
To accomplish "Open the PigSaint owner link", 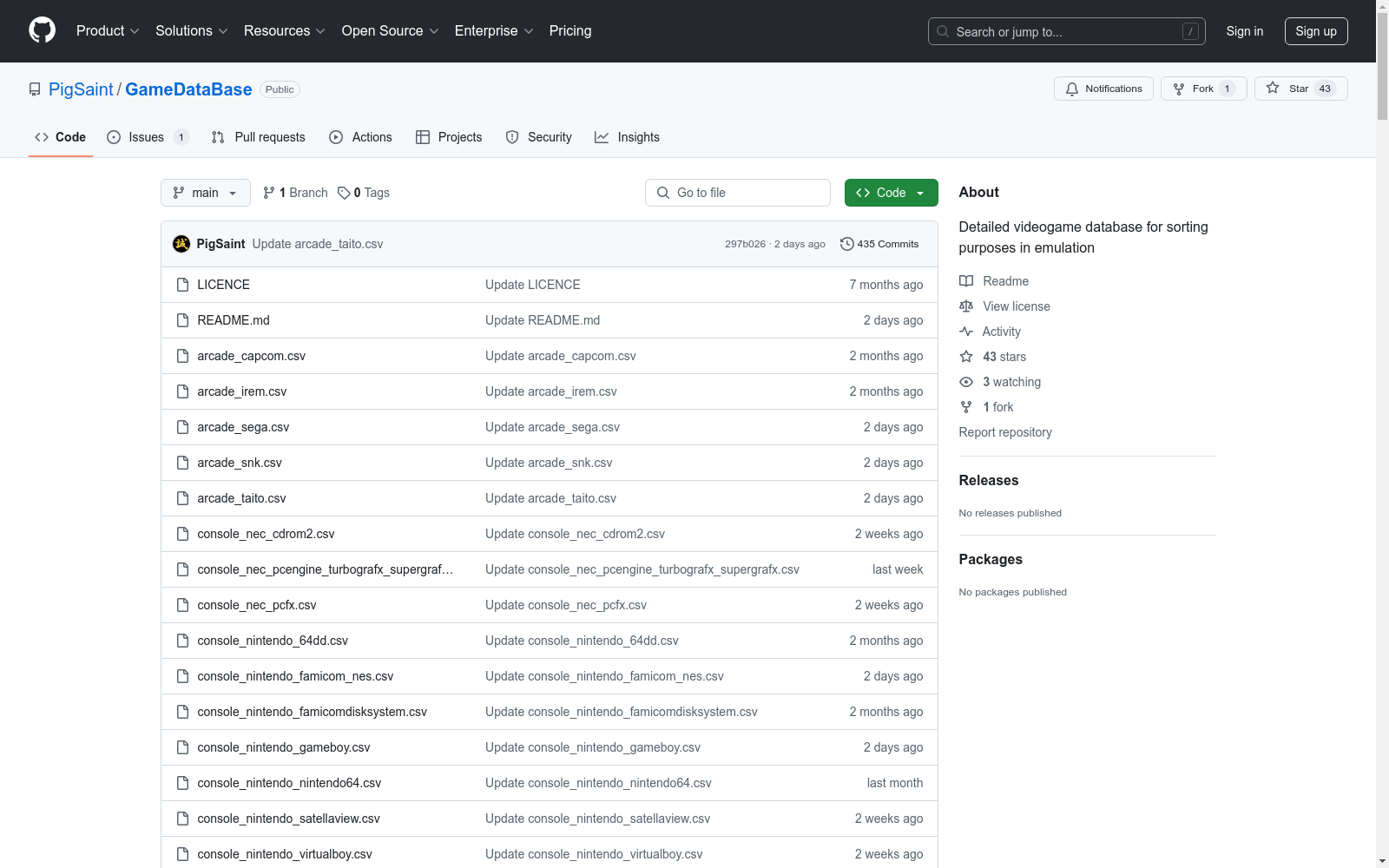I will pyautogui.click(x=81, y=89).
